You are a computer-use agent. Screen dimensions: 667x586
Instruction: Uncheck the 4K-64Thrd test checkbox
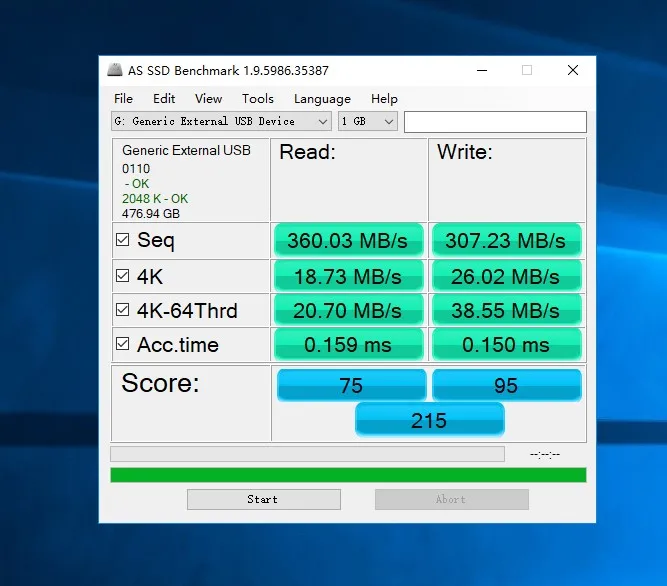tap(123, 310)
